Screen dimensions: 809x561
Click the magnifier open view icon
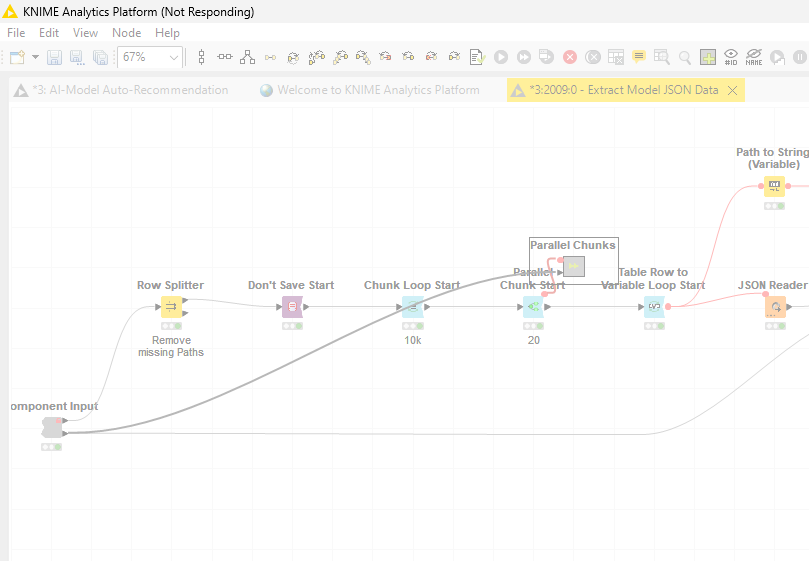(x=685, y=57)
